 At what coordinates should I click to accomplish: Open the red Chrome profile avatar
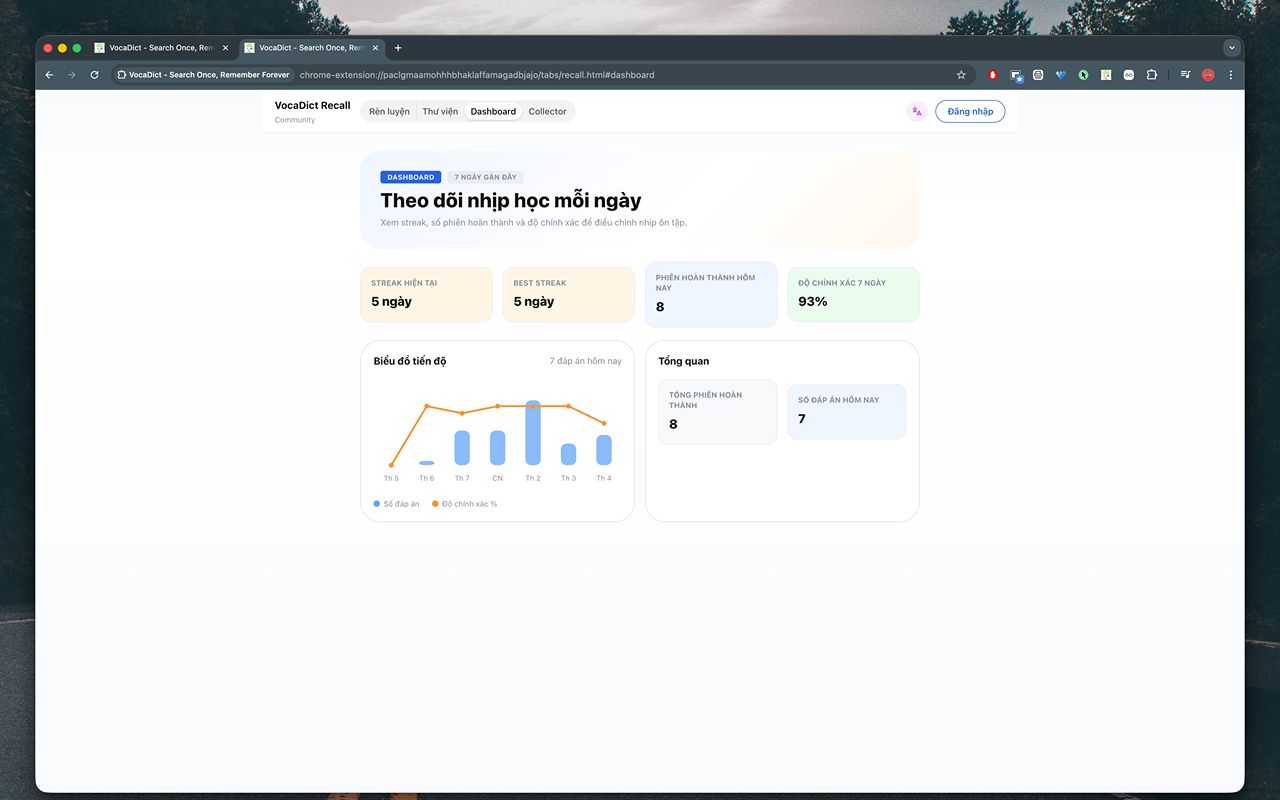(1208, 75)
